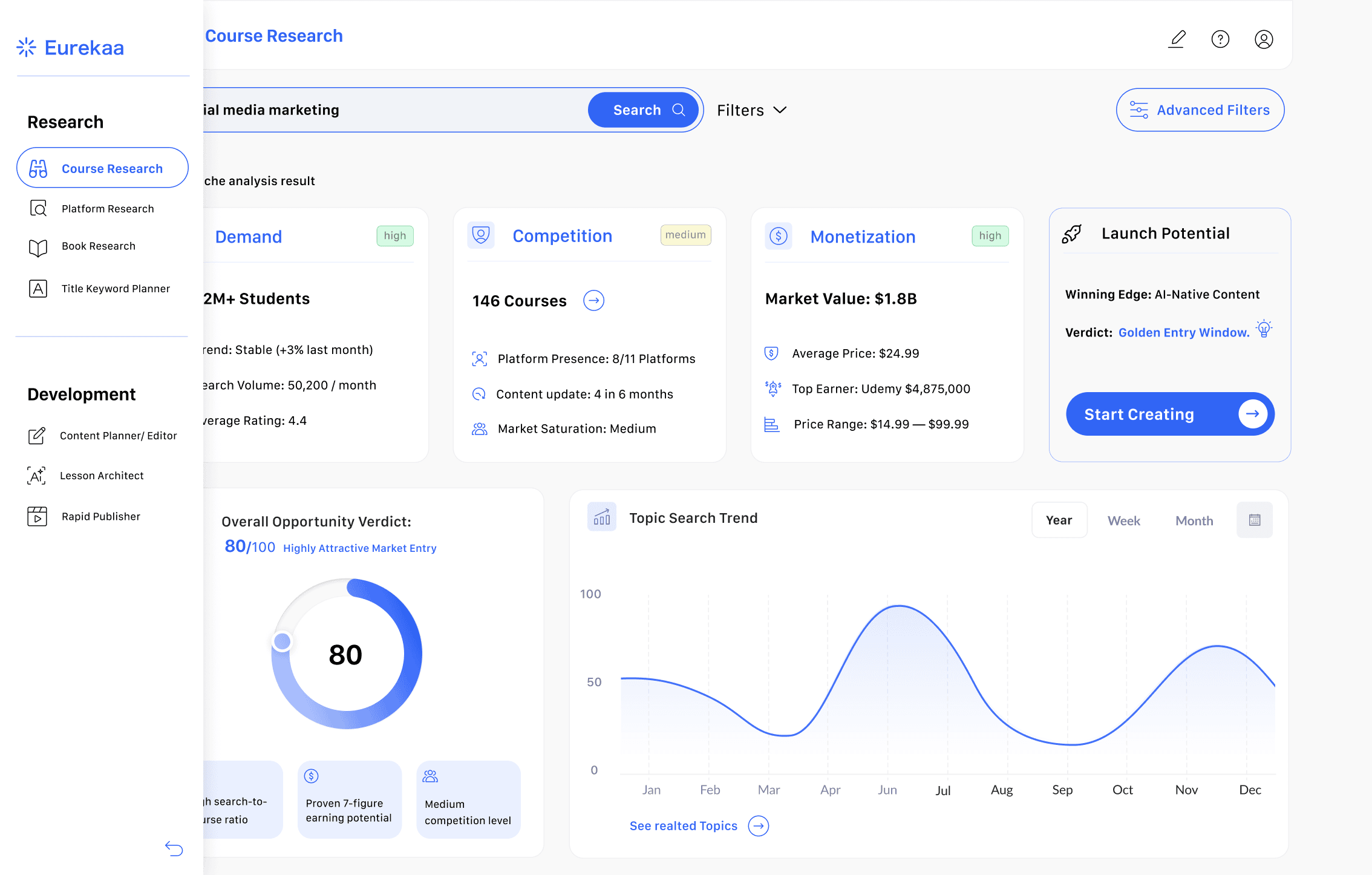Open help via question mark icon
The image size is (1372, 875).
tap(1220, 39)
